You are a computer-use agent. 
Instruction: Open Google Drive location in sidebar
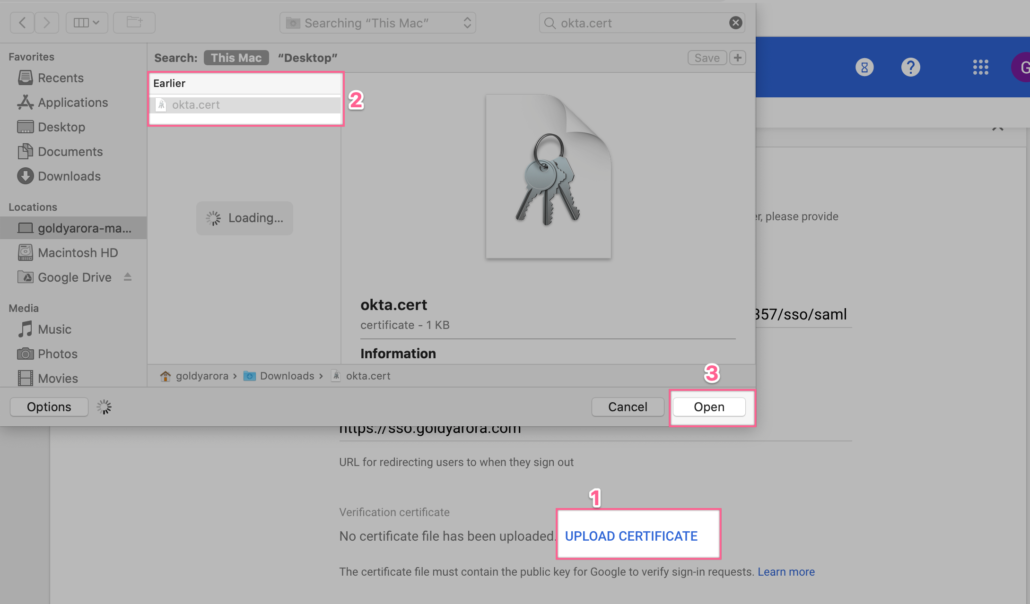tap(73, 277)
